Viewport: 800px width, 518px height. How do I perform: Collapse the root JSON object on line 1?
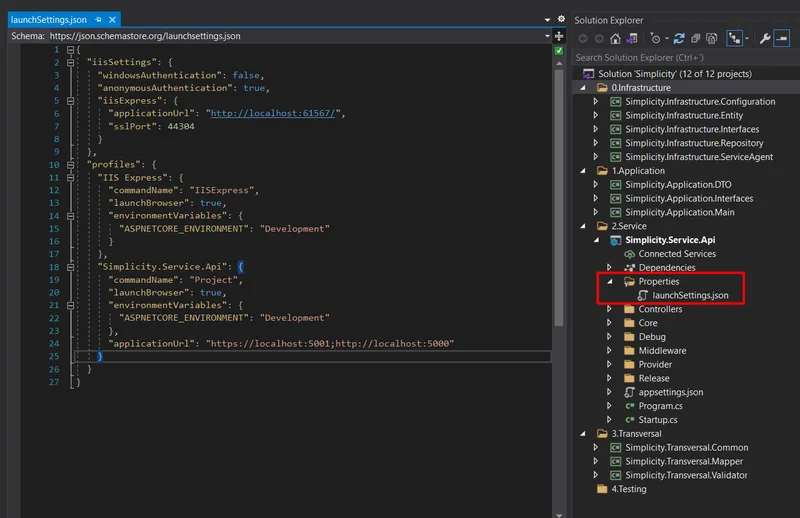point(70,50)
